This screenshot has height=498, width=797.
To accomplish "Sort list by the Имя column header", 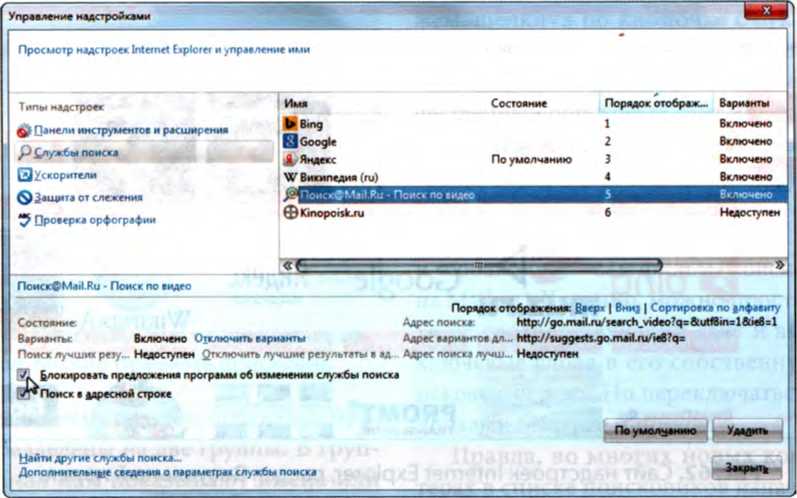I will tap(380, 103).
